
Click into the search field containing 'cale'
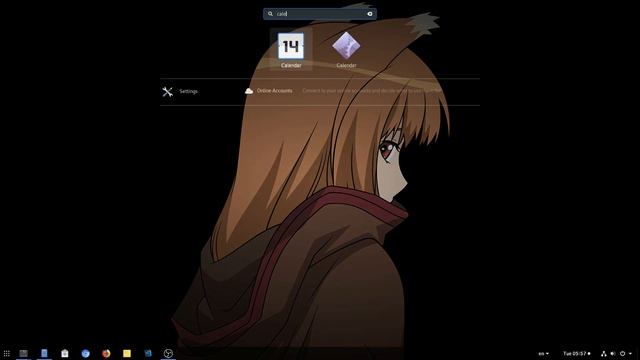pos(320,14)
